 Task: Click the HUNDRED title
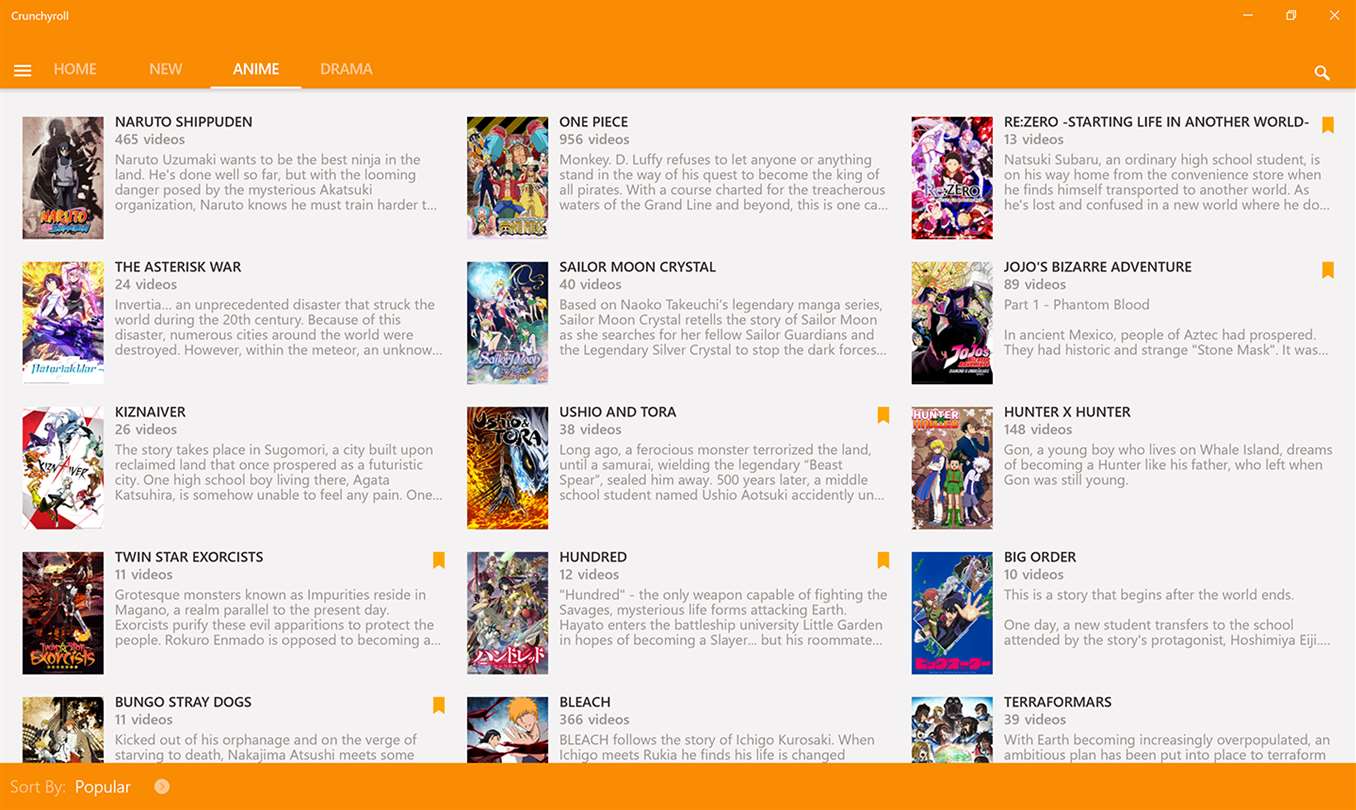coord(593,557)
